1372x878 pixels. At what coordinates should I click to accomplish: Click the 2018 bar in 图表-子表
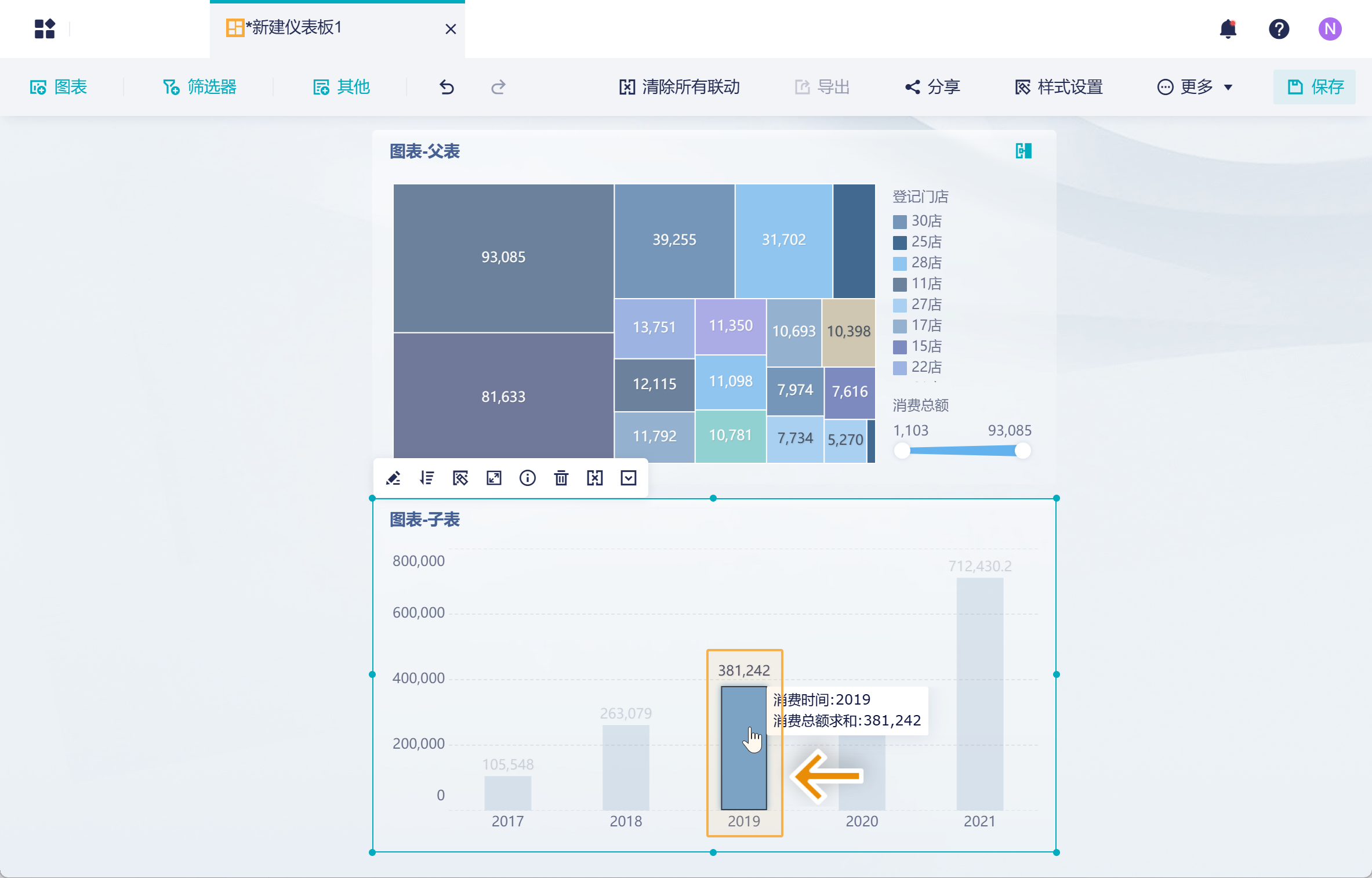point(626,767)
